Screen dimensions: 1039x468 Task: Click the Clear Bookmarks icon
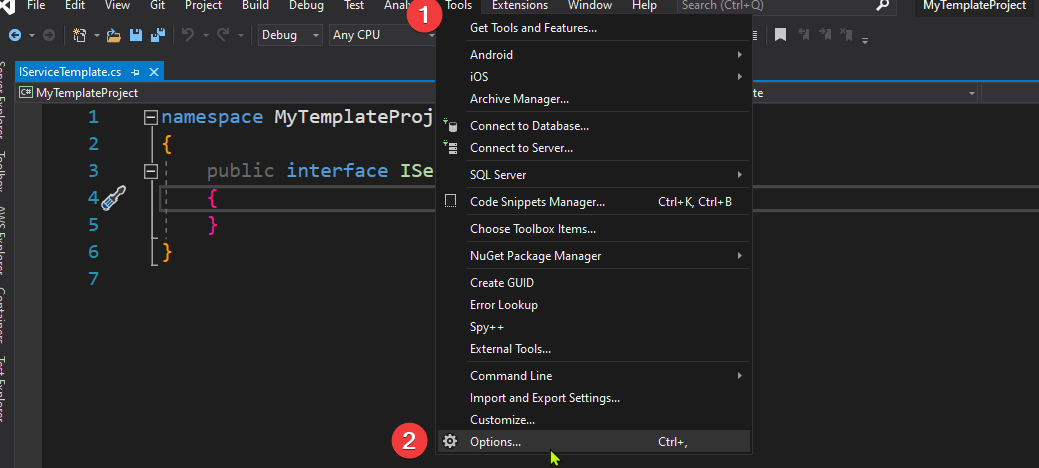click(846, 34)
